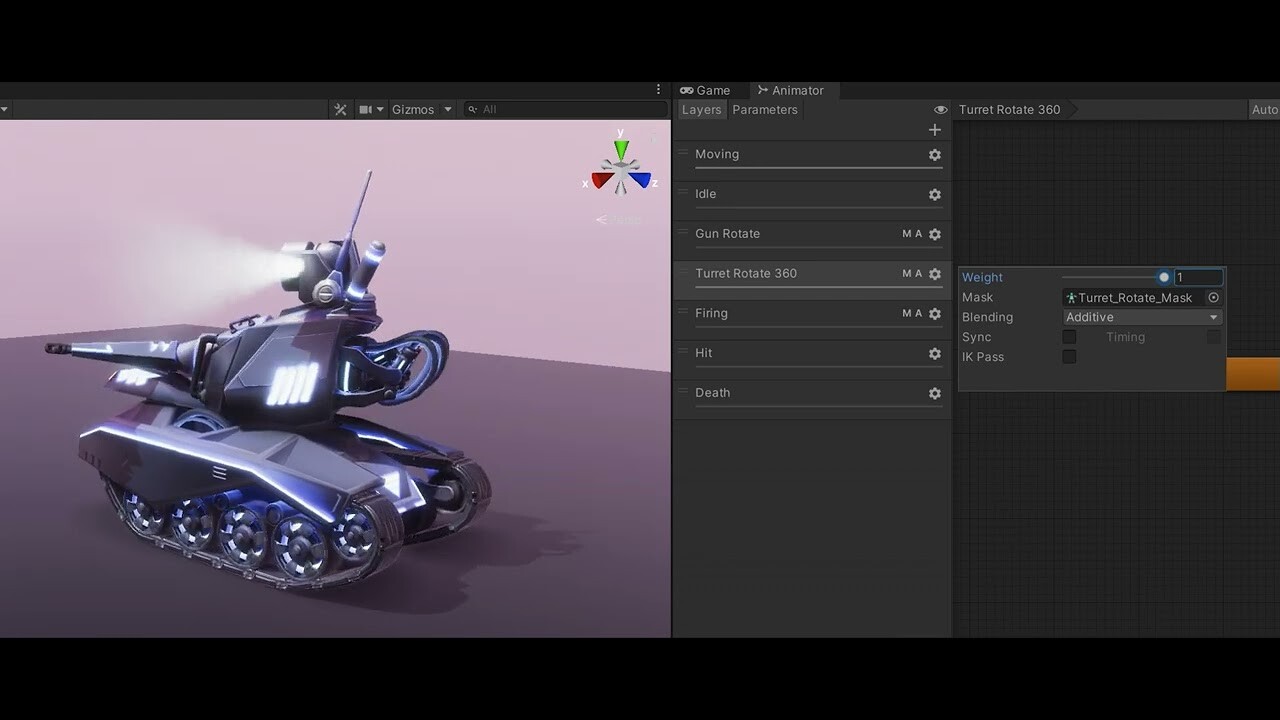Open the gear settings for Moving layer

(934, 154)
